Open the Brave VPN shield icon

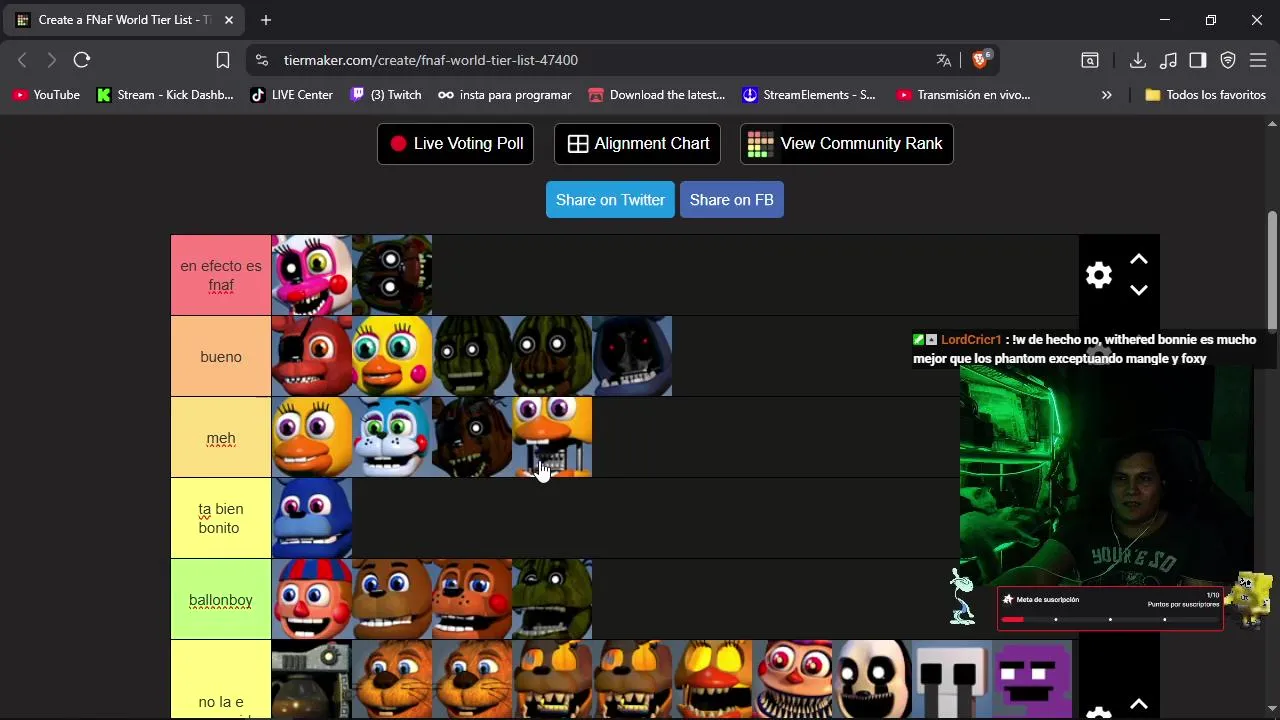pyautogui.click(x=1228, y=60)
